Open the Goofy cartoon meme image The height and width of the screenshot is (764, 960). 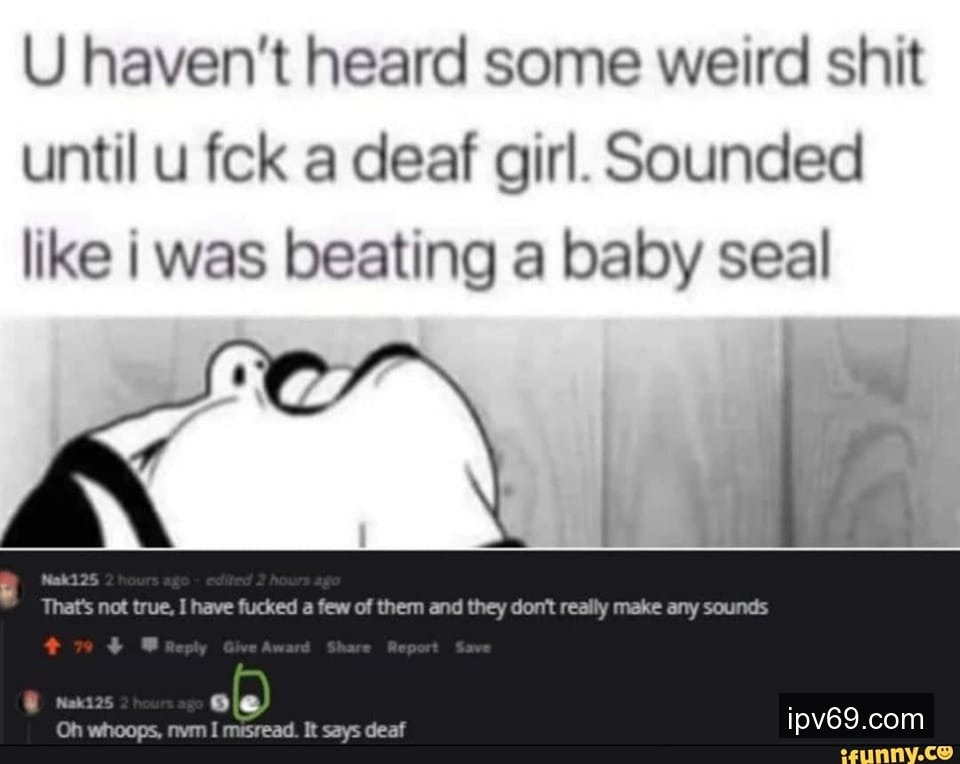[x=480, y=432]
